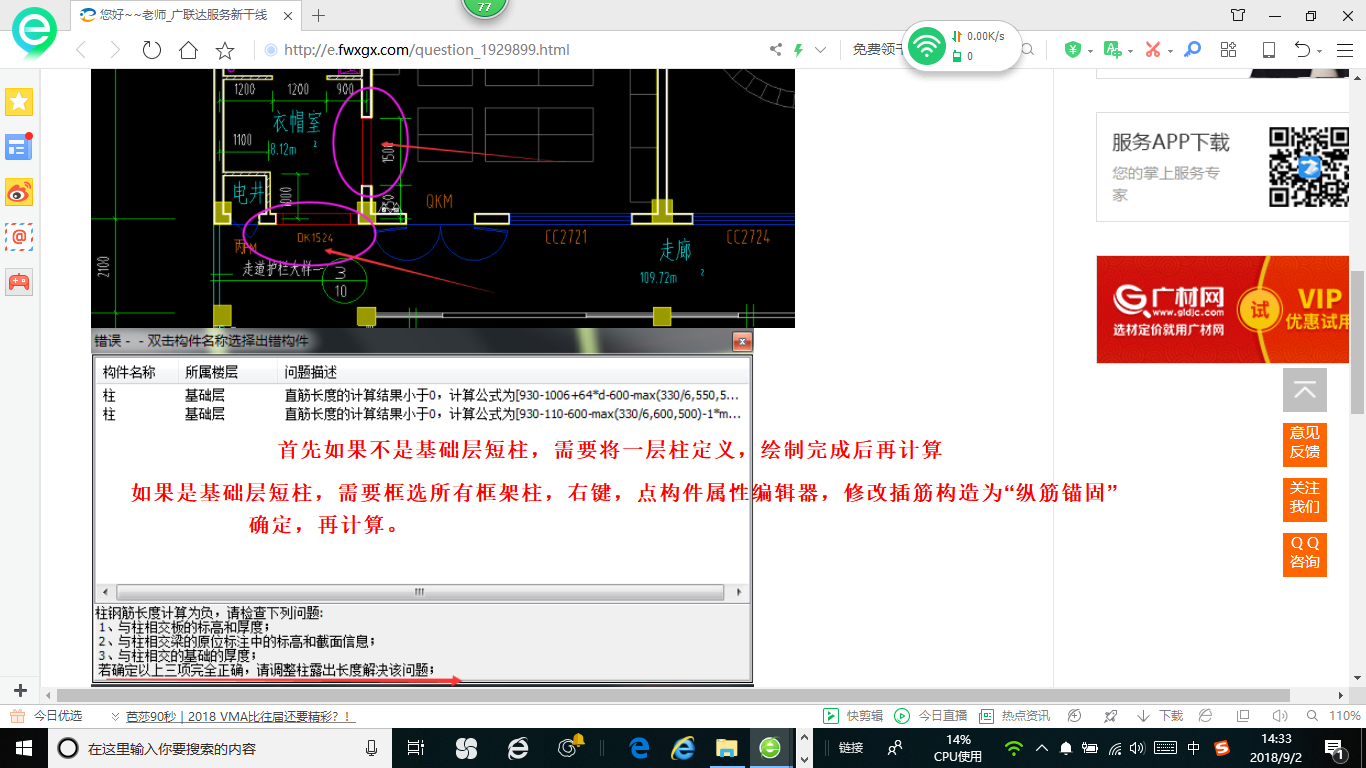
Task: Reload the page with the refresh icon
Action: pyautogui.click(x=152, y=50)
